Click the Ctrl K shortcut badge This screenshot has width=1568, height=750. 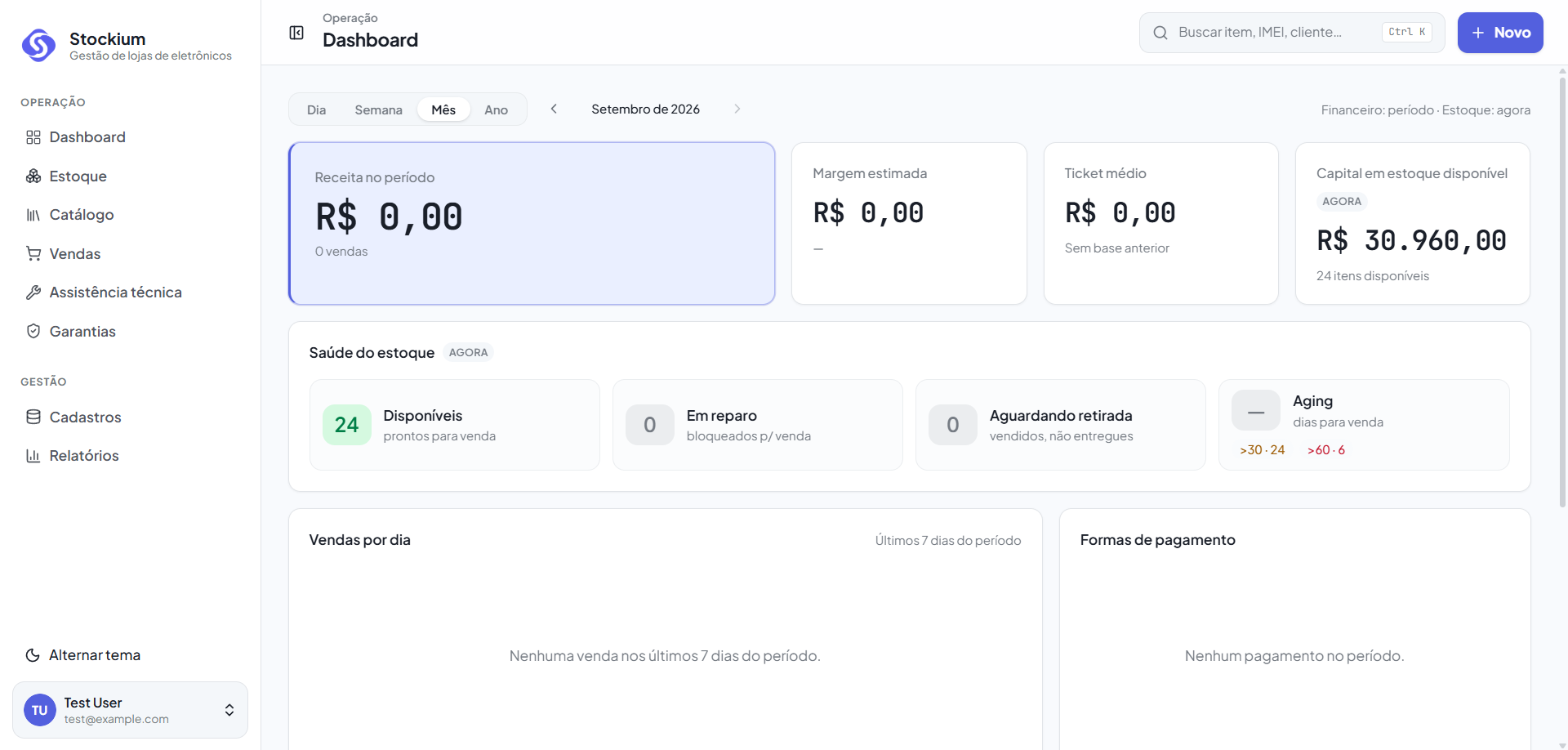[x=1407, y=32]
